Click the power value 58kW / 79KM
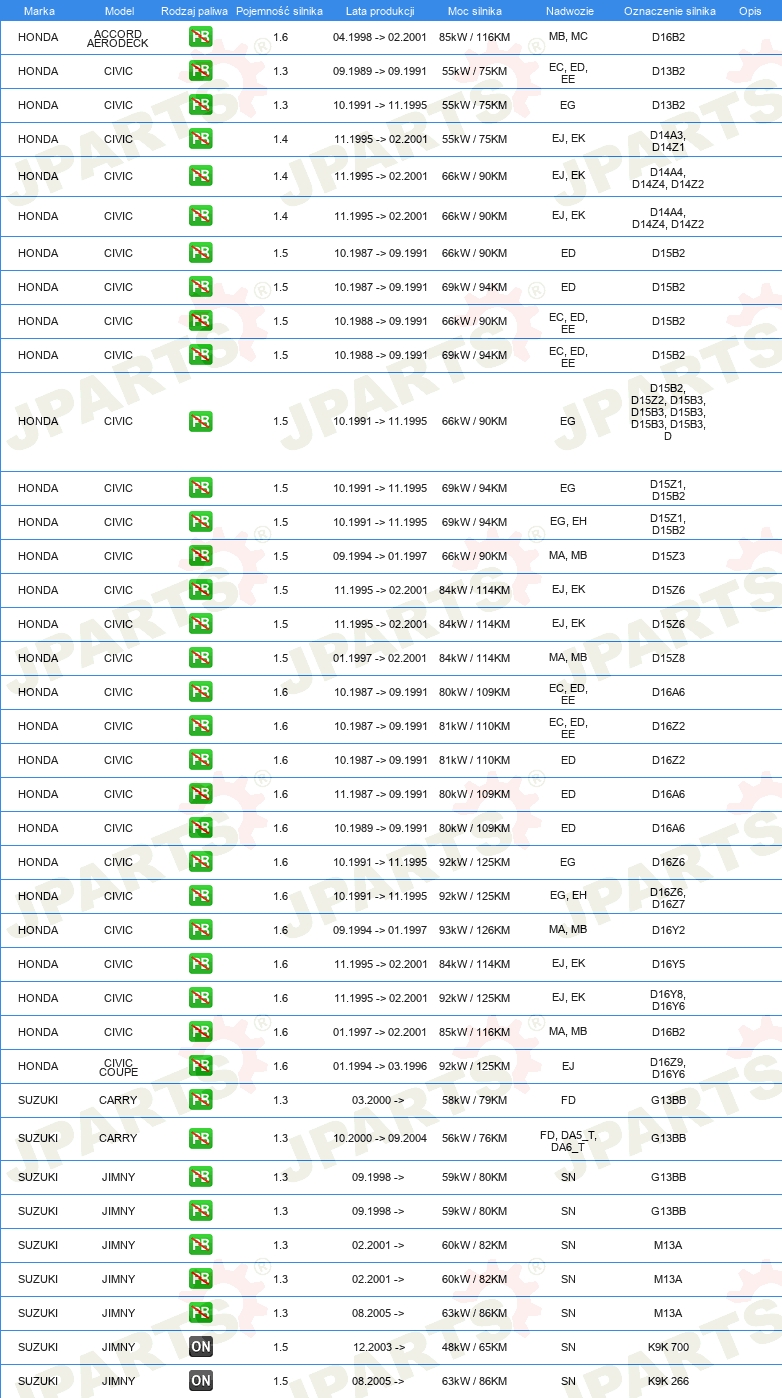This screenshot has width=782, height=1398. (x=475, y=1100)
